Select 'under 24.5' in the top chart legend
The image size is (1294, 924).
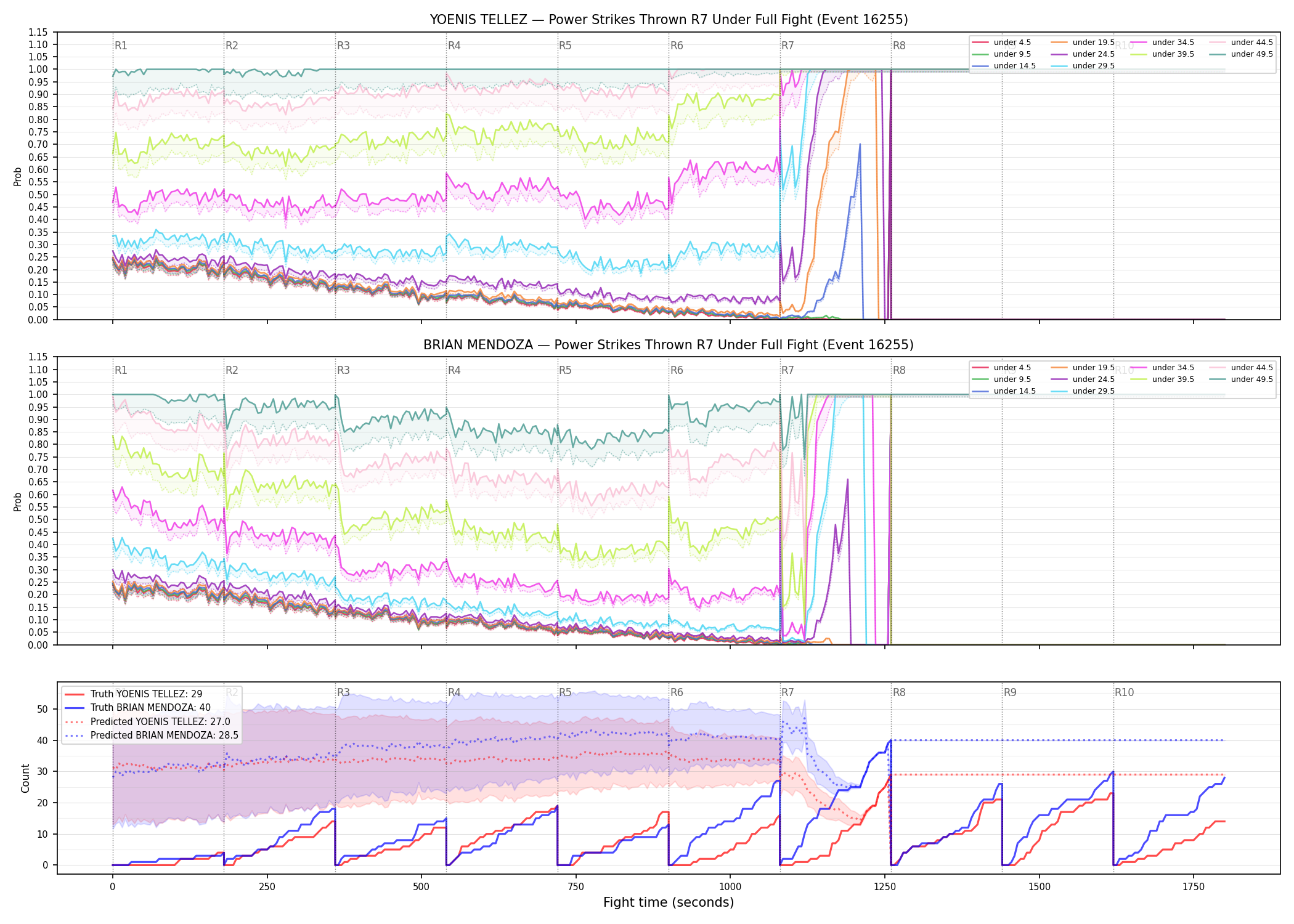point(1083,54)
